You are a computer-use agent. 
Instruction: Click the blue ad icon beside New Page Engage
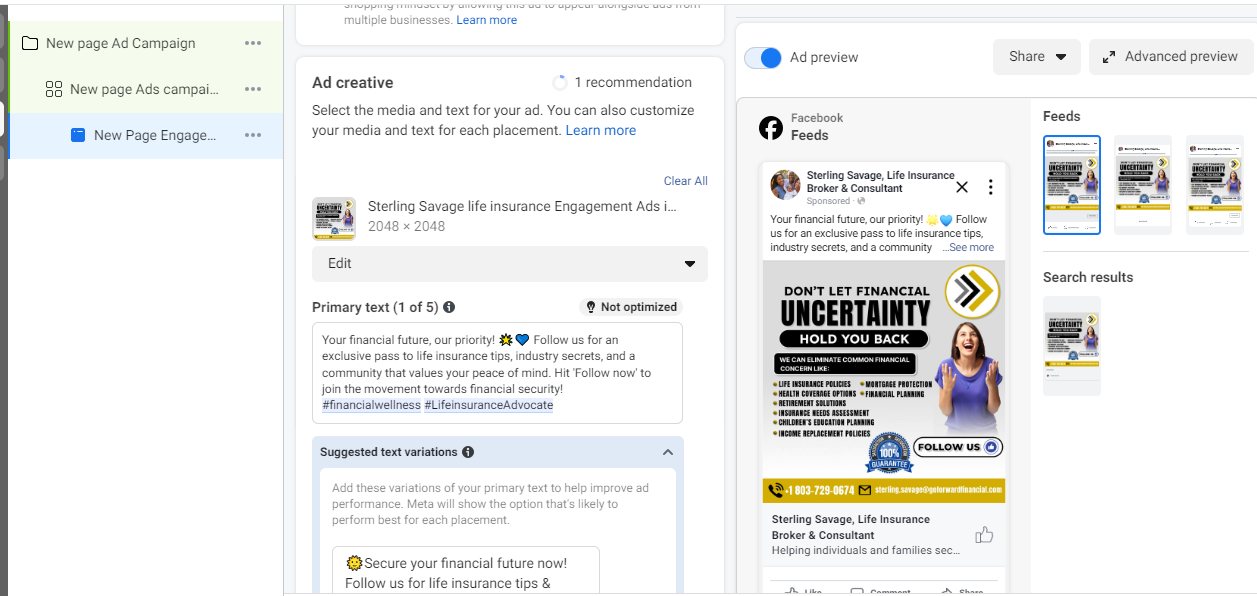point(78,135)
